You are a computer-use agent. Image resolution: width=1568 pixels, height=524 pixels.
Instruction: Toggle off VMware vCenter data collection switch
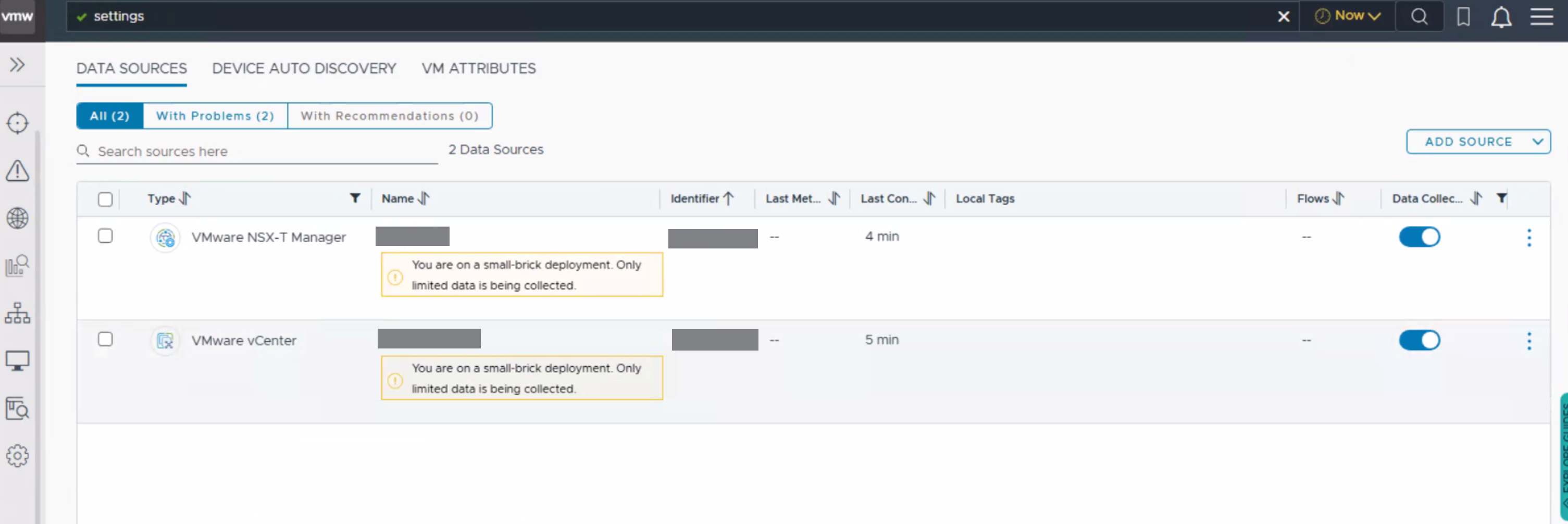pyautogui.click(x=1419, y=340)
